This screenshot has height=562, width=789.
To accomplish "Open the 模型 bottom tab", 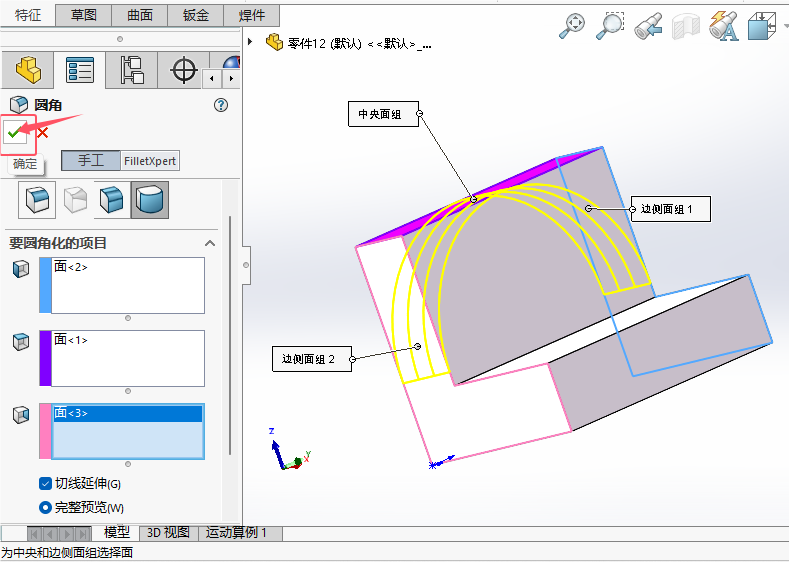I will point(116,532).
